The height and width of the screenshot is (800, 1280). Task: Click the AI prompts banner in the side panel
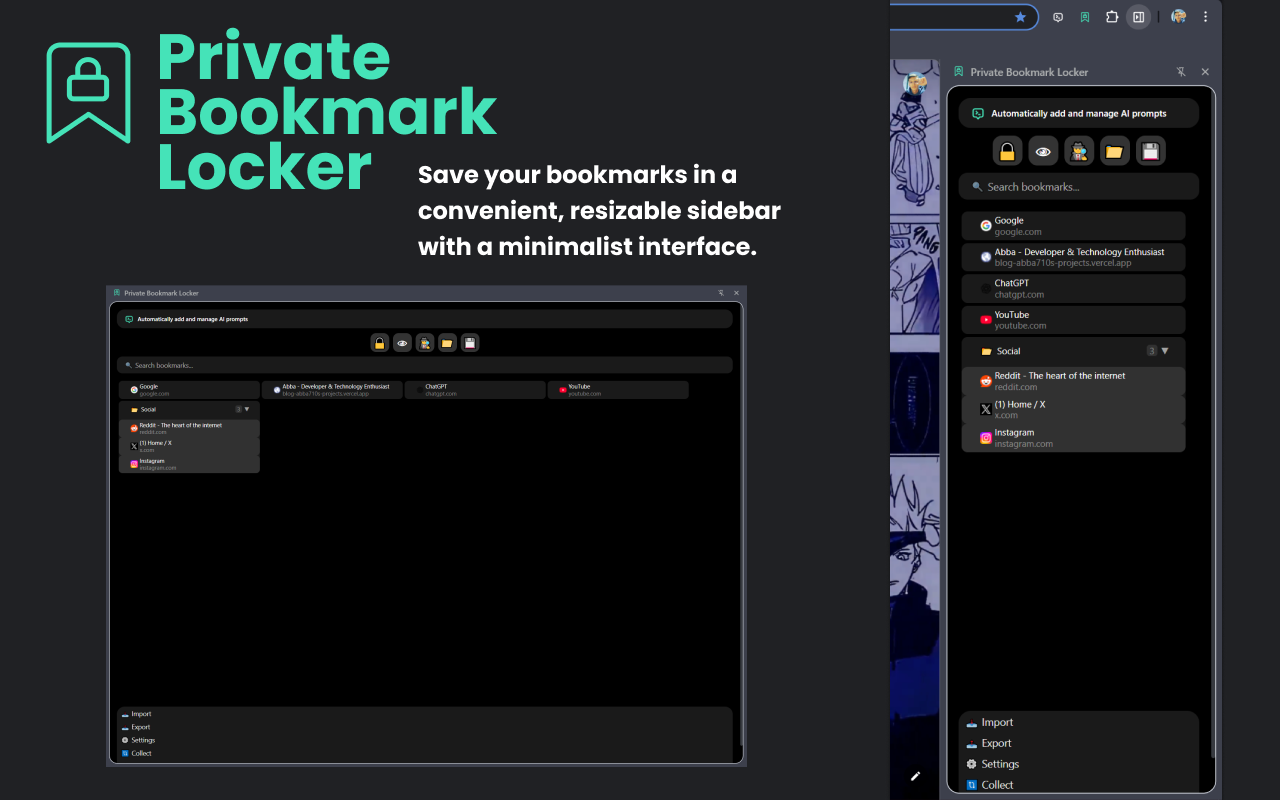1078,113
